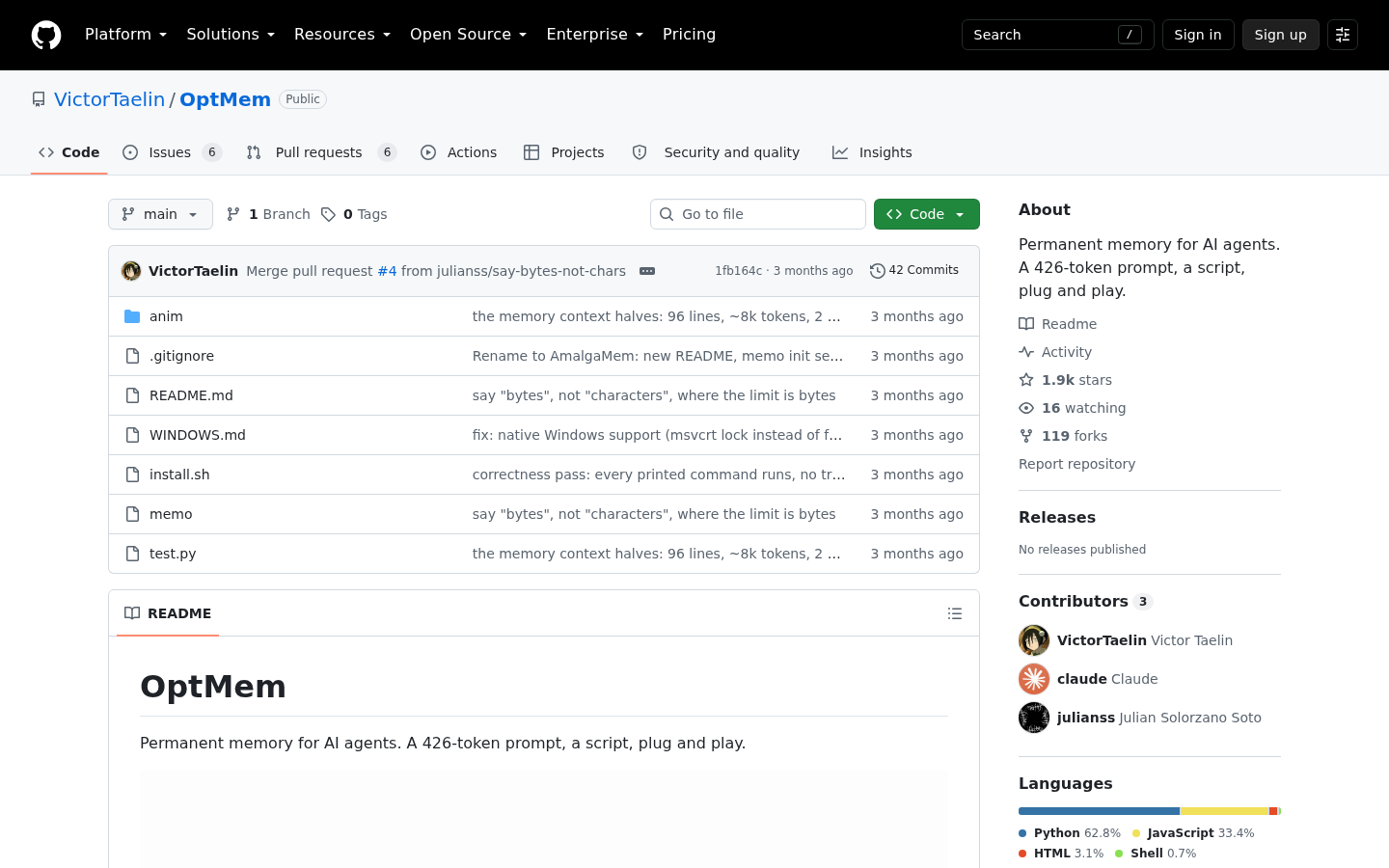This screenshot has height=868, width=1389.
Task: Open the install.sh file
Action: pyautogui.click(x=179, y=475)
